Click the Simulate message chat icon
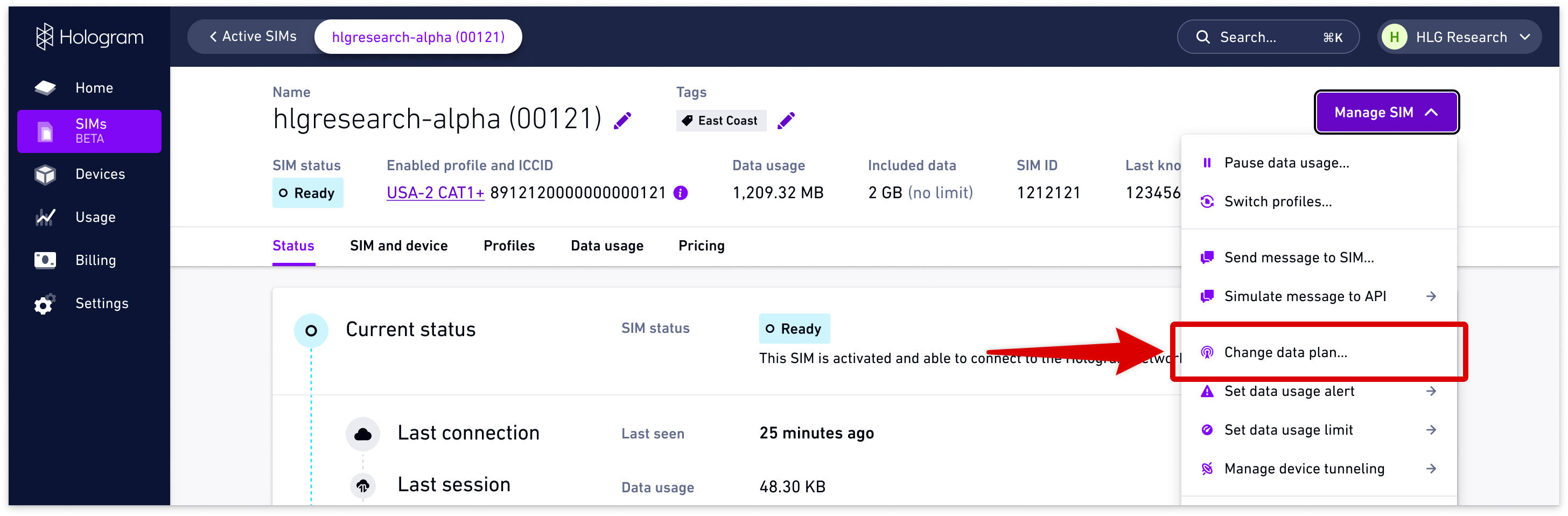This screenshot has height=516, width=1568. pyautogui.click(x=1207, y=296)
